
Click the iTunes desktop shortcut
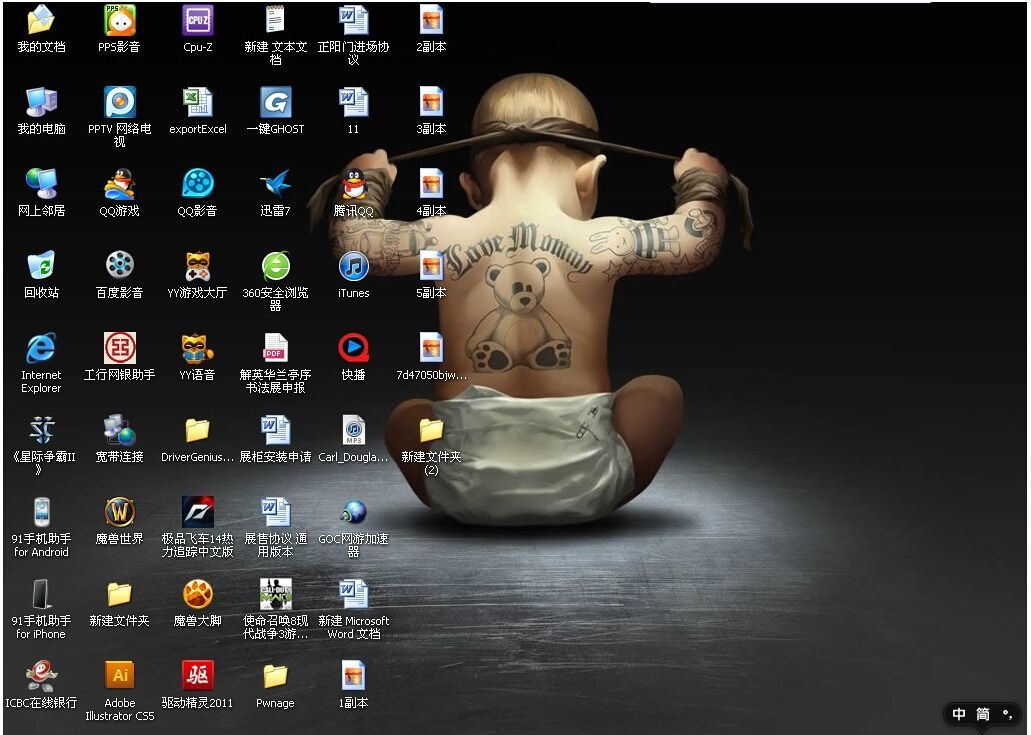pyautogui.click(x=353, y=266)
